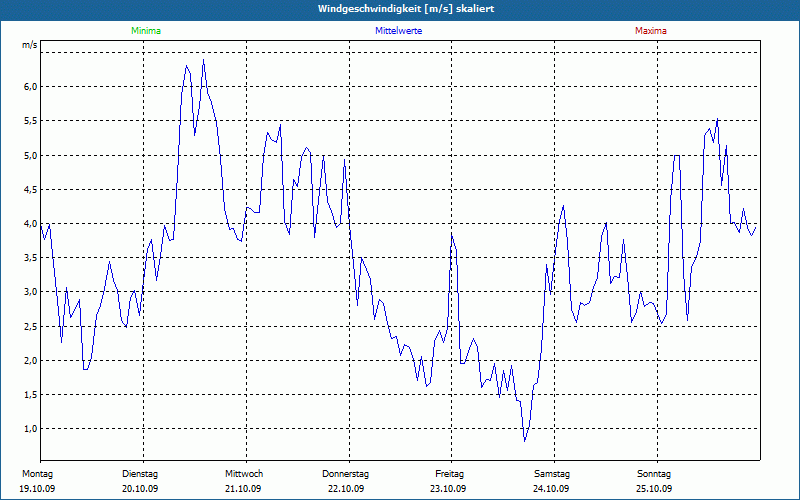Select the 3,5 y-axis value
Screen dimensions: 800x500
(31, 258)
